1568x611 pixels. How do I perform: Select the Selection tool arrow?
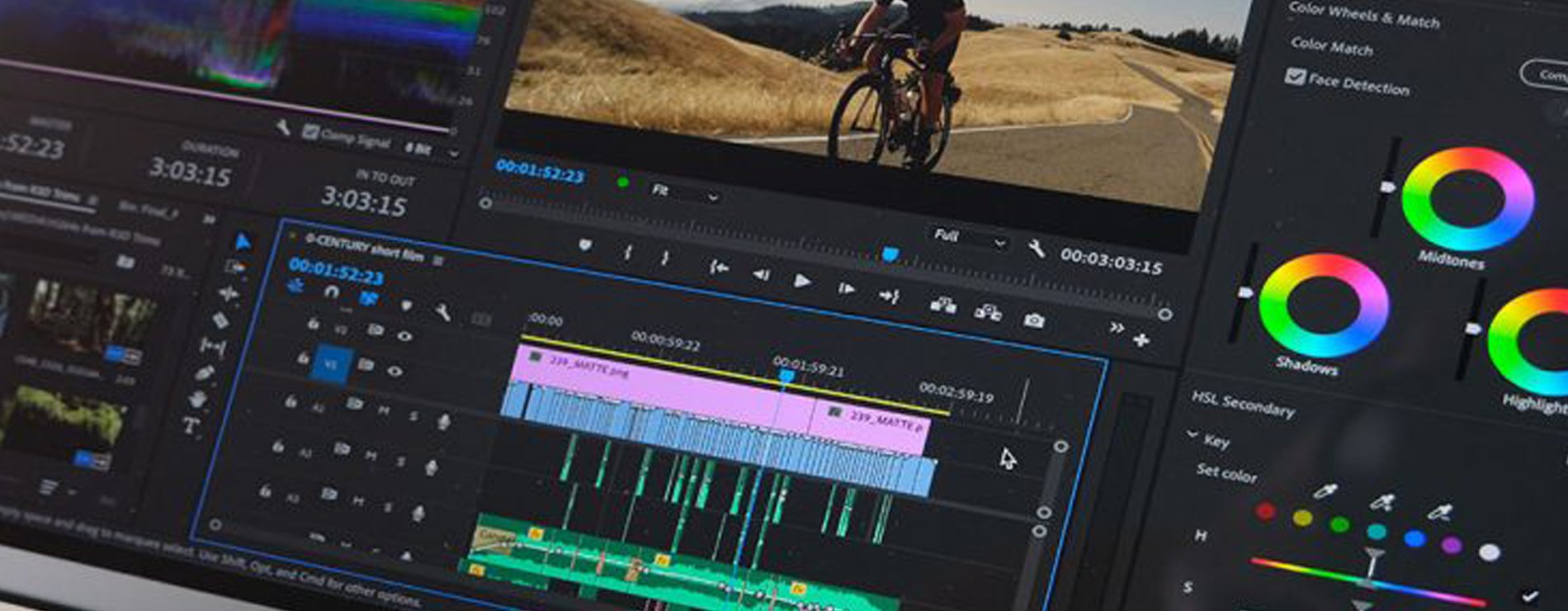click(243, 242)
